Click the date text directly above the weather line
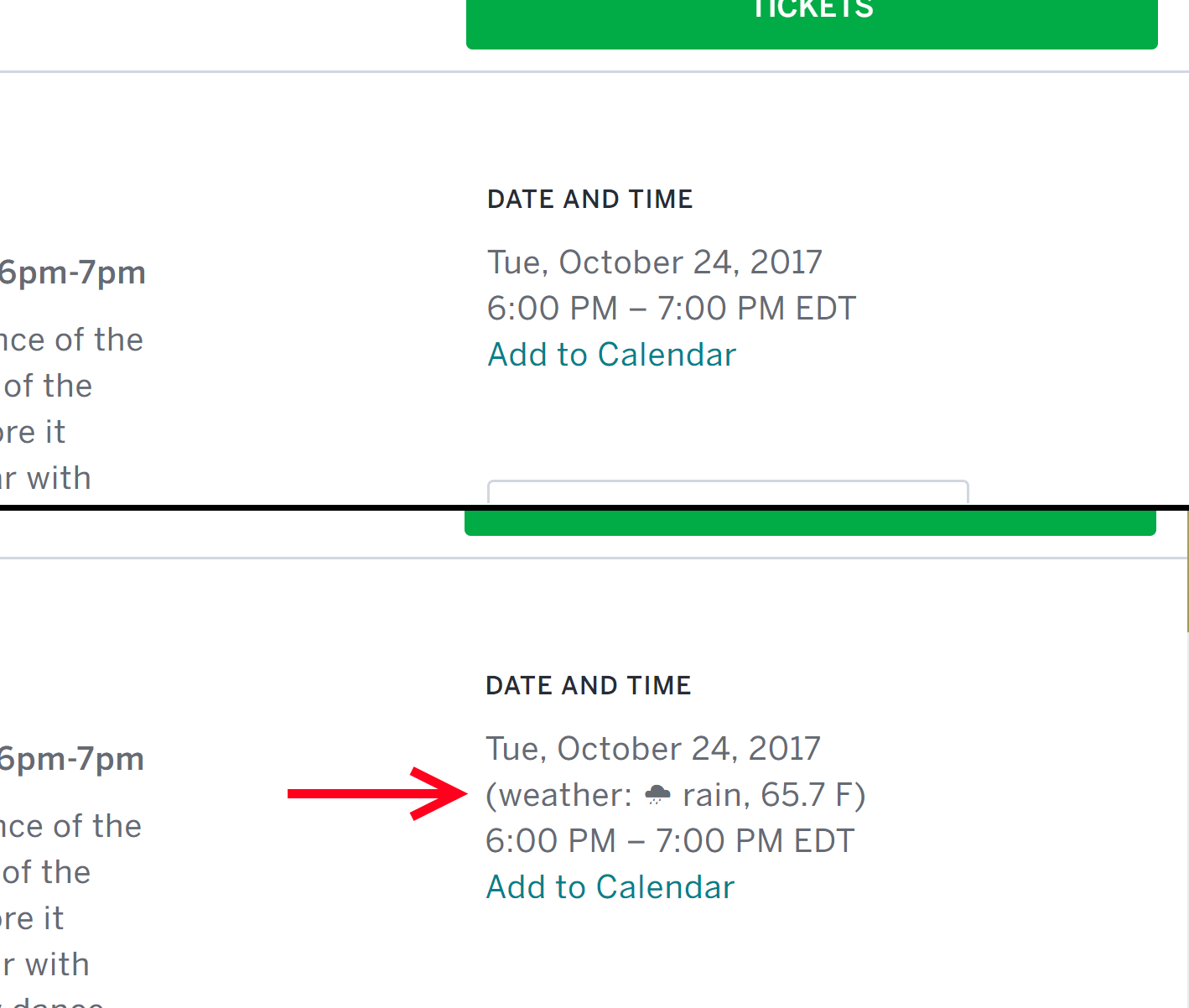This screenshot has width=1189, height=1008. 652,749
